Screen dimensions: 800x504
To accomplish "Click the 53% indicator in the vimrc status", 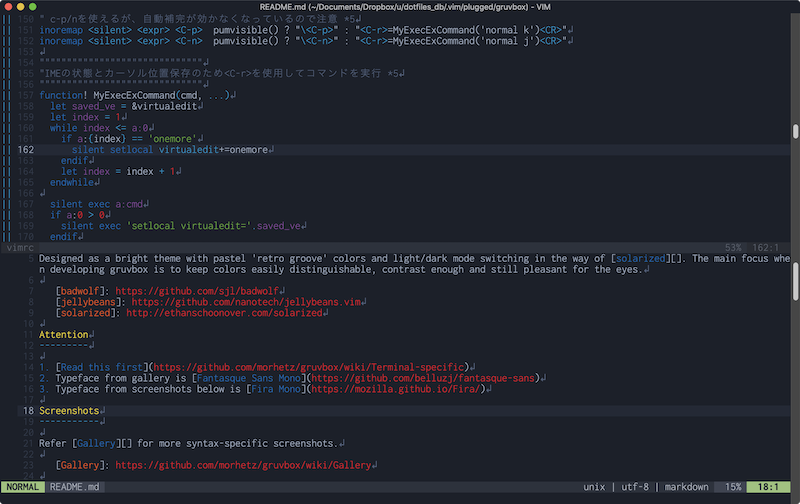I will point(733,248).
